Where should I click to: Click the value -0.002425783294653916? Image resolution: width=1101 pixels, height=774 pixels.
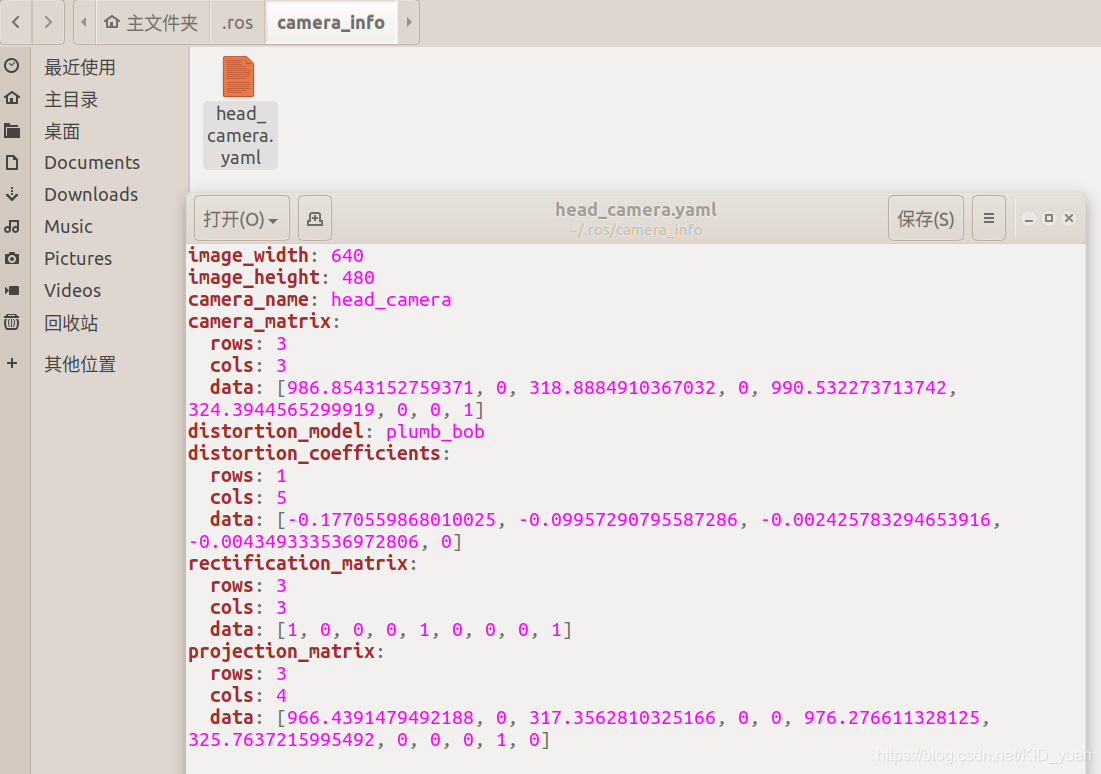click(876, 520)
